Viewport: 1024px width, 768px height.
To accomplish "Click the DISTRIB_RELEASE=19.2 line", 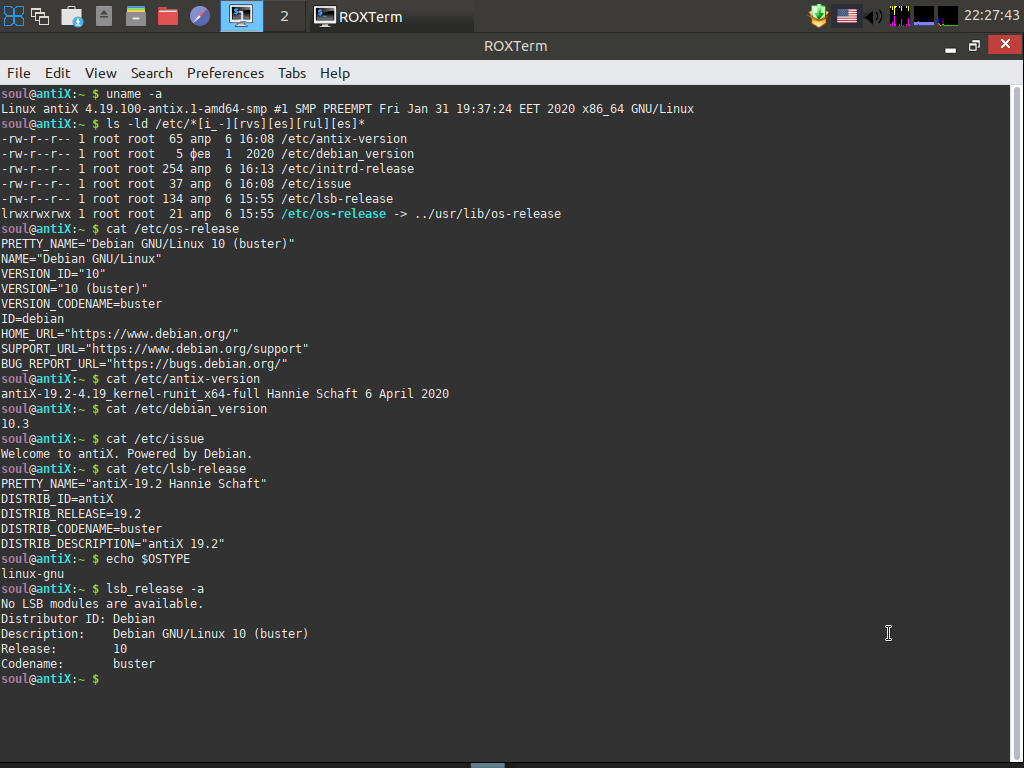I will tap(71, 515).
